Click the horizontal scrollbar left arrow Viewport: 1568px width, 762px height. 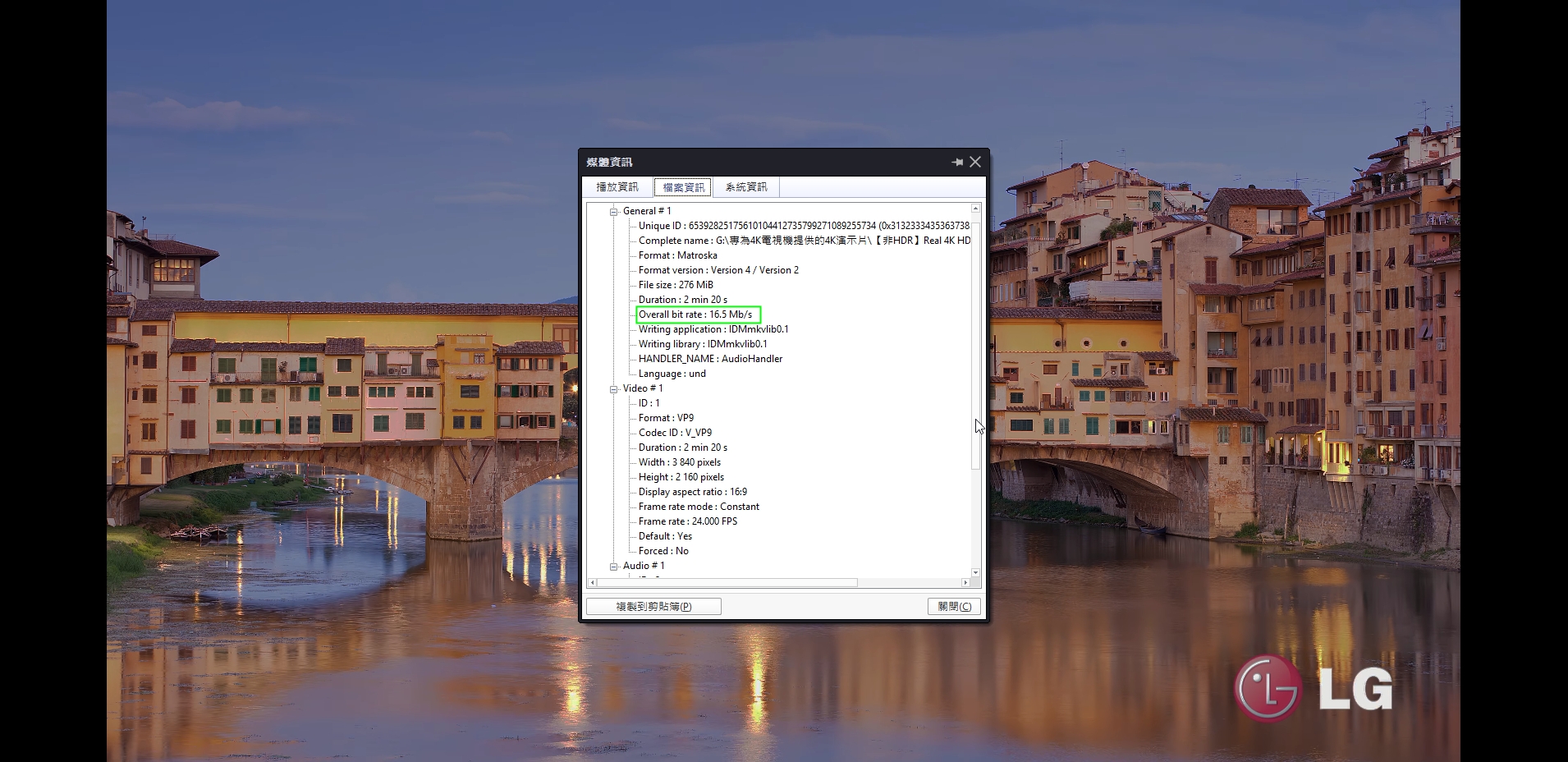[593, 583]
